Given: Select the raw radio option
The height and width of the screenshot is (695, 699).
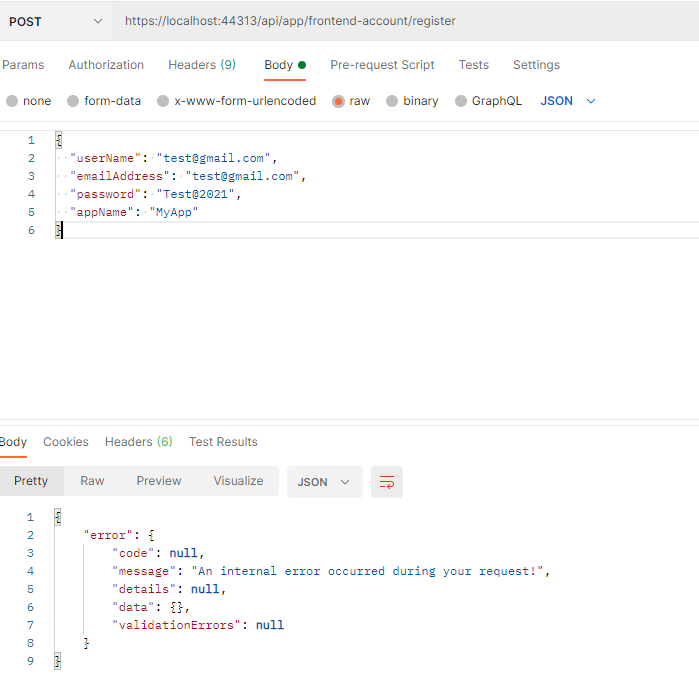Looking at the screenshot, I should pyautogui.click(x=351, y=101).
